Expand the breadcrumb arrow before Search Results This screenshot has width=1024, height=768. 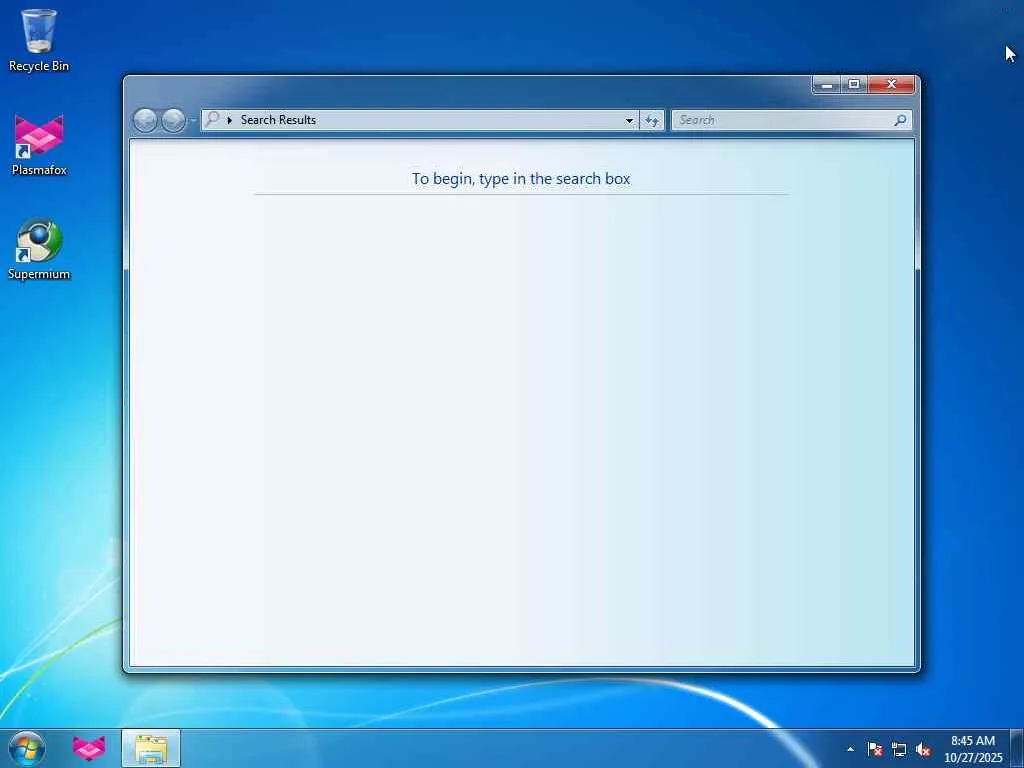pyautogui.click(x=229, y=120)
